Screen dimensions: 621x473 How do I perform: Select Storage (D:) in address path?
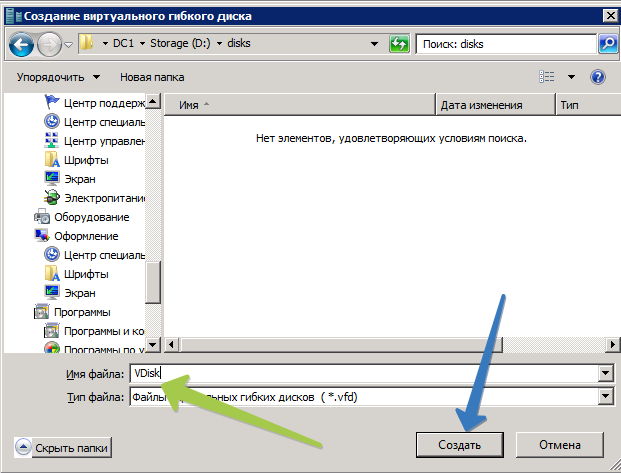tap(180, 43)
